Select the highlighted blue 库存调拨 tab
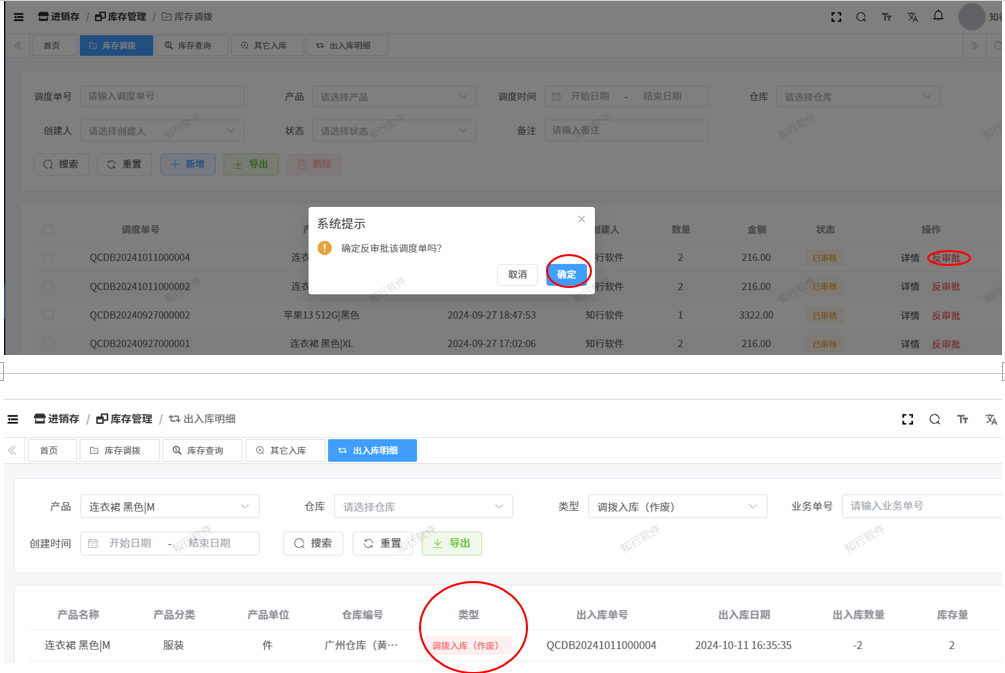 [118, 46]
